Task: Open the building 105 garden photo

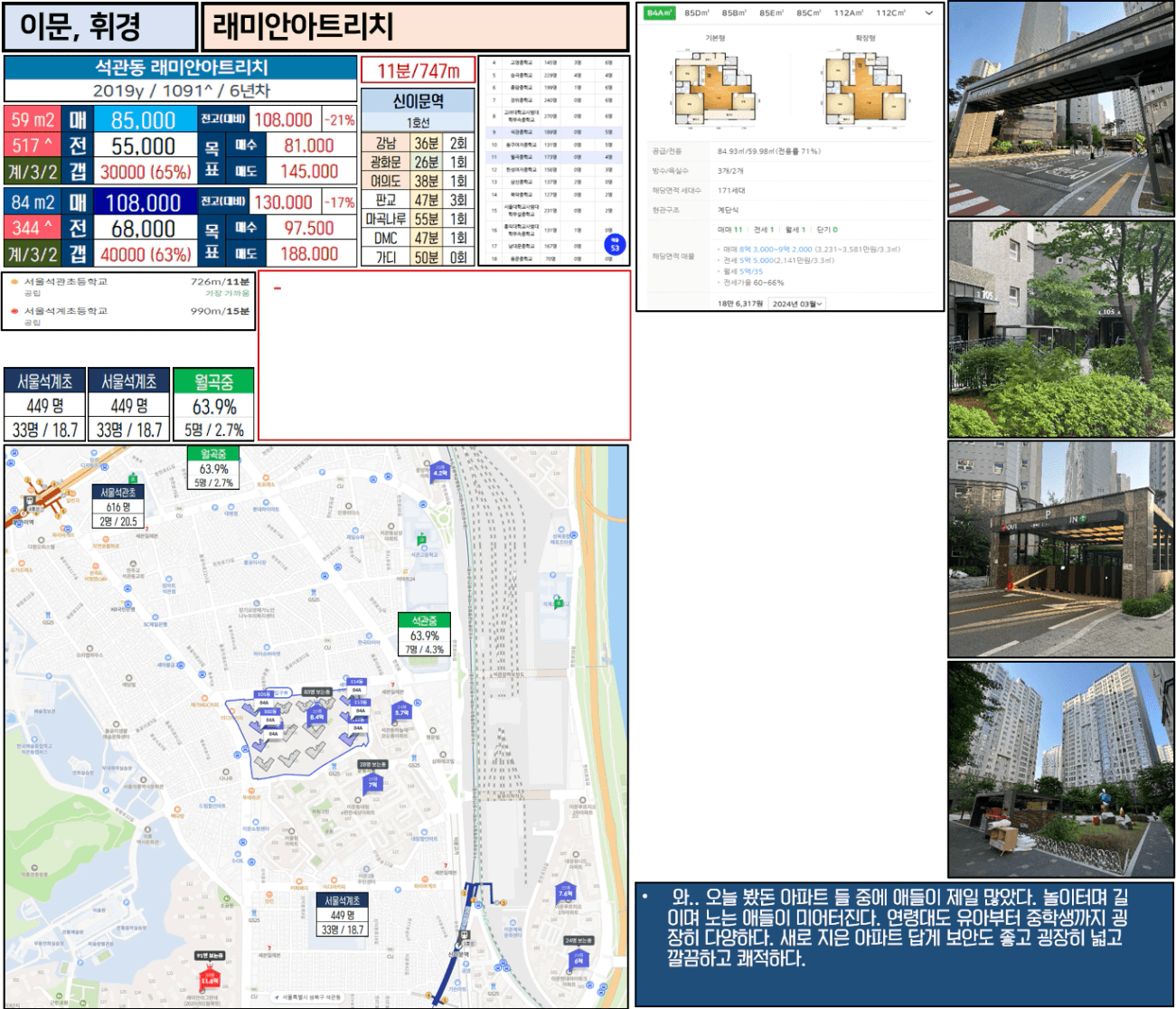Action: tap(1061, 330)
